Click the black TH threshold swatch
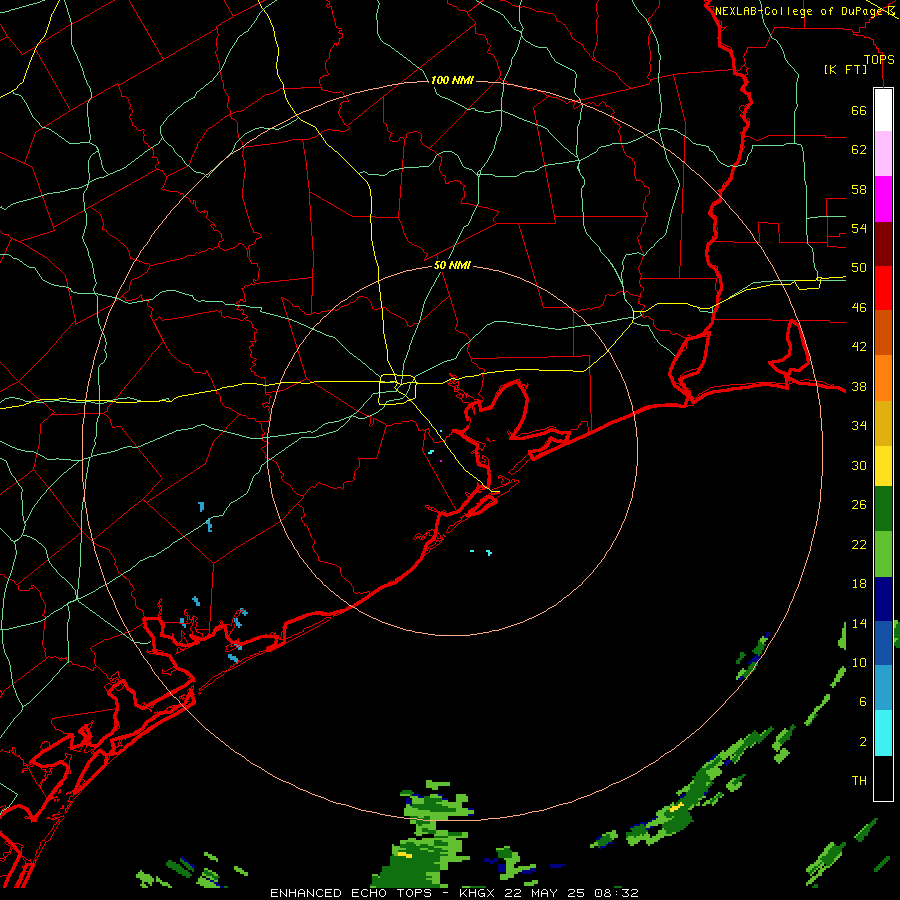 click(x=883, y=778)
